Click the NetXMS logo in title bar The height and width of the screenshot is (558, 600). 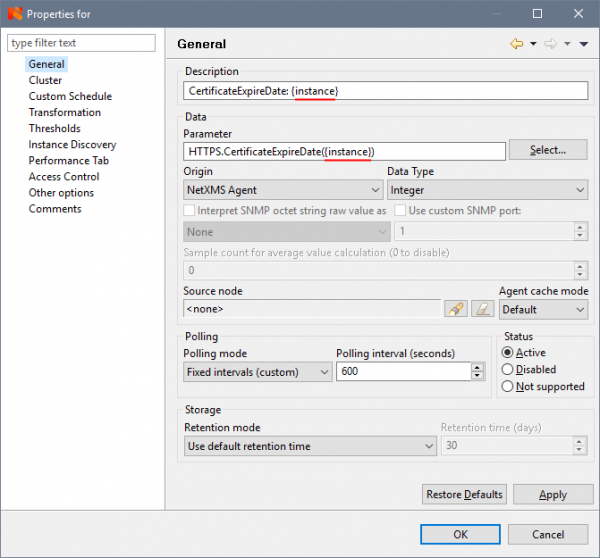[x=12, y=14]
